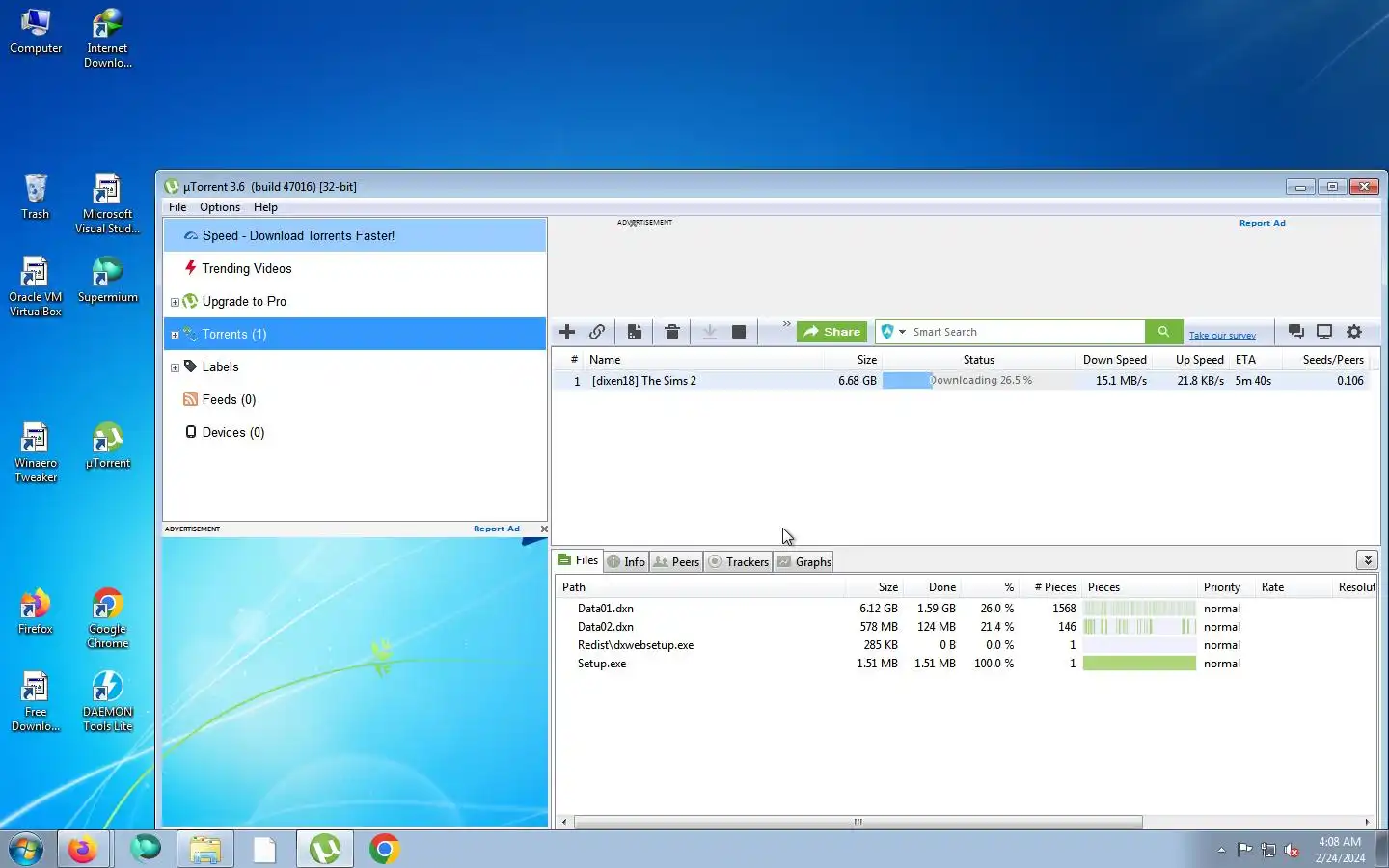The width and height of the screenshot is (1389, 868).
Task: Click the green search magnifier button
Action: click(x=1163, y=332)
